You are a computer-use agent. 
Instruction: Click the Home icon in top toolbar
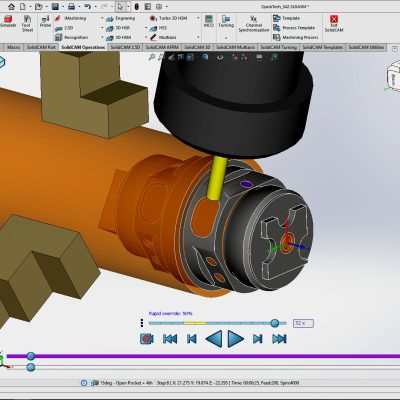coord(11,6)
